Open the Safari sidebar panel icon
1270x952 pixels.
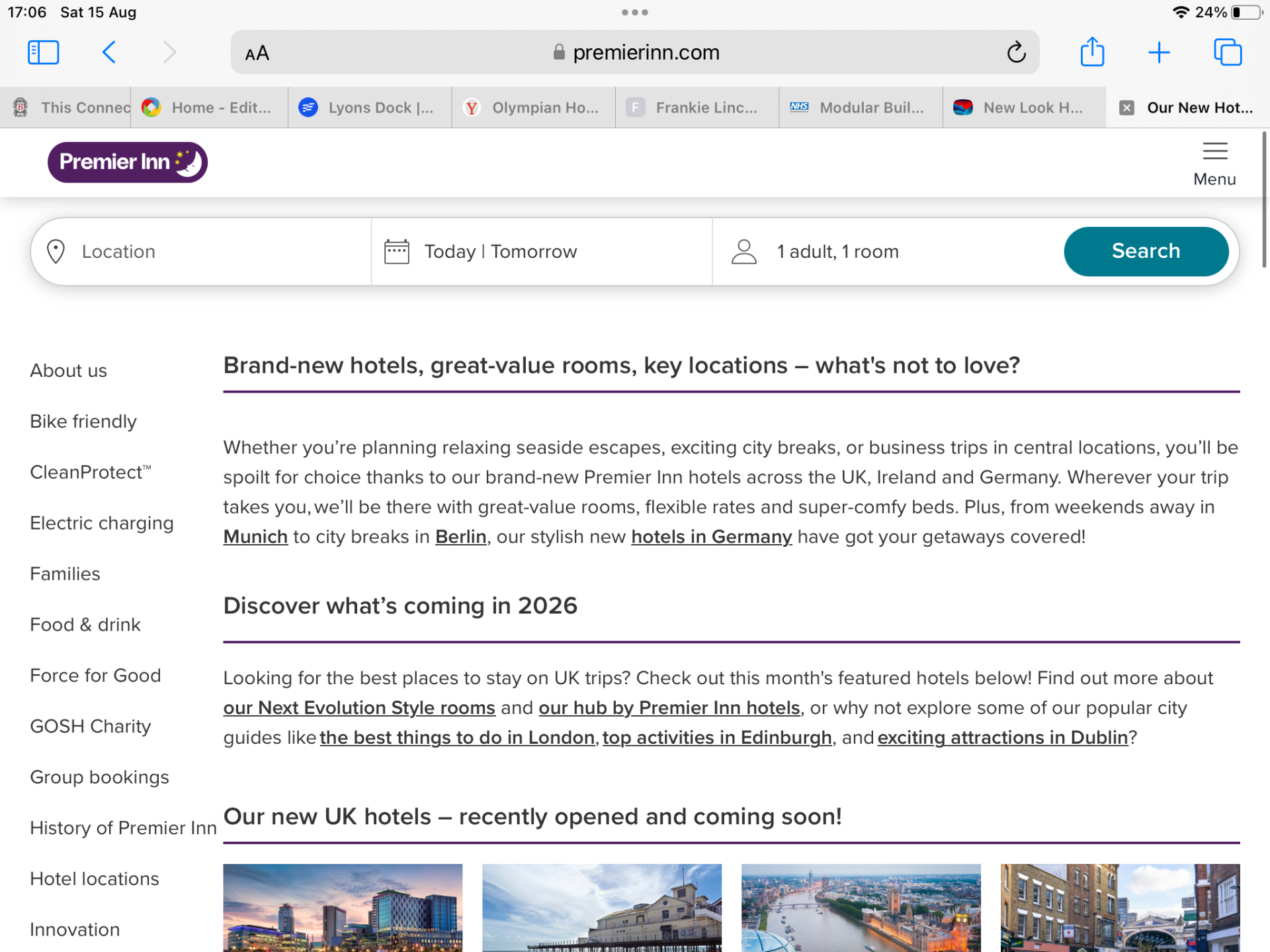pos(44,52)
